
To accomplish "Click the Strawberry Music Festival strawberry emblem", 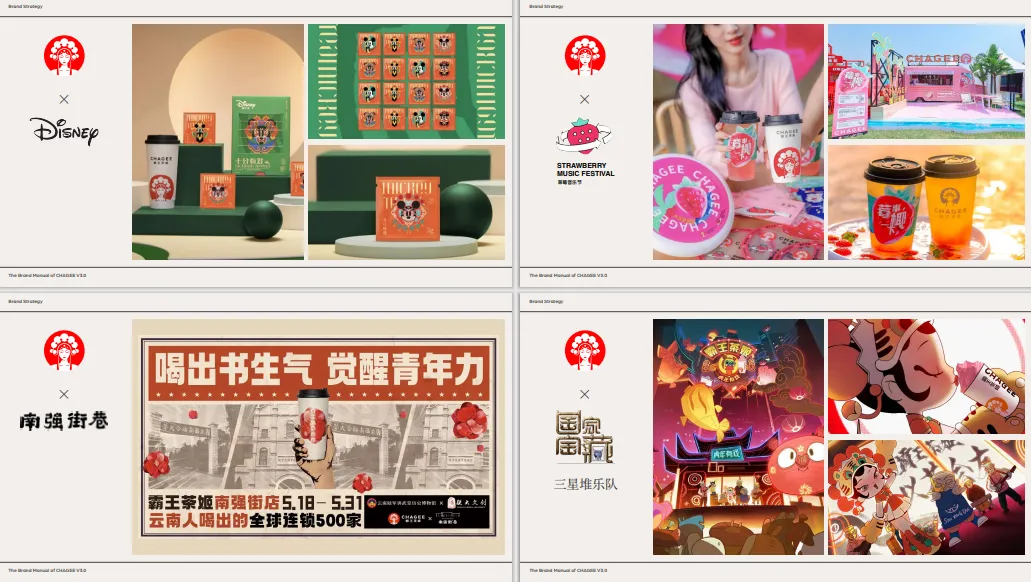I will point(583,136).
